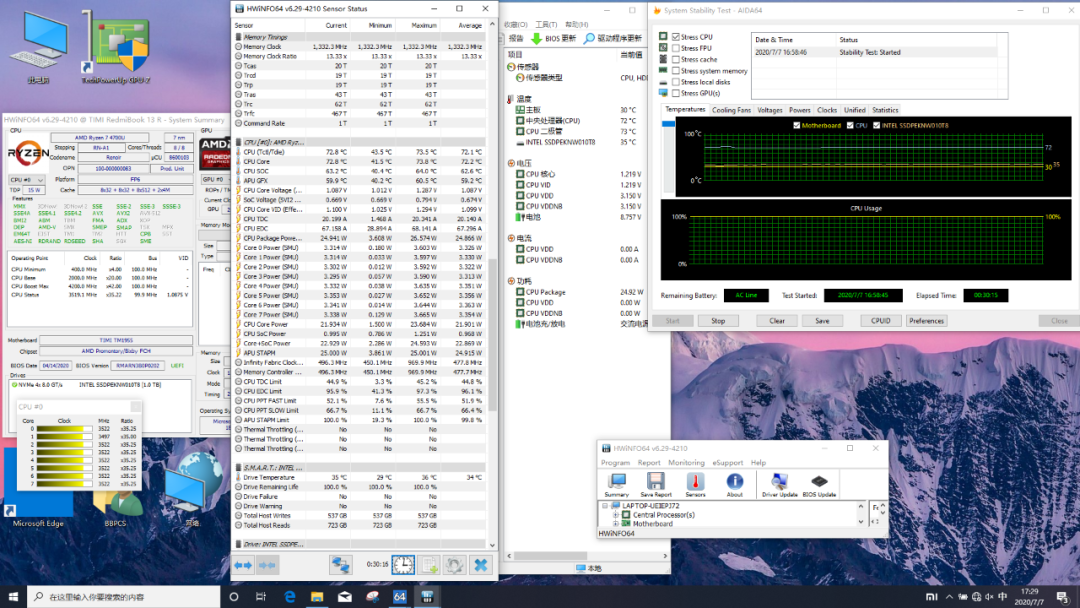This screenshot has width=1080, height=608.
Task: Expand the Motherboard tree node
Action: pyautogui.click(x=616, y=524)
